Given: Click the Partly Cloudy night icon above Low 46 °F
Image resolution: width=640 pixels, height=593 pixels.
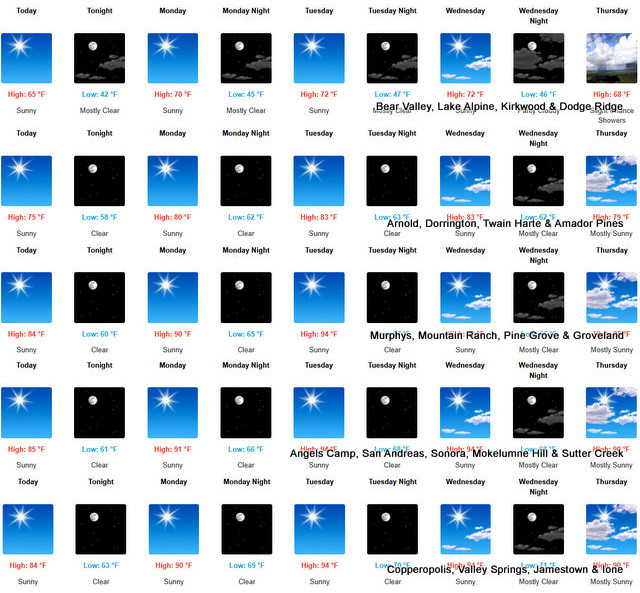Looking at the screenshot, I should pos(538,58).
